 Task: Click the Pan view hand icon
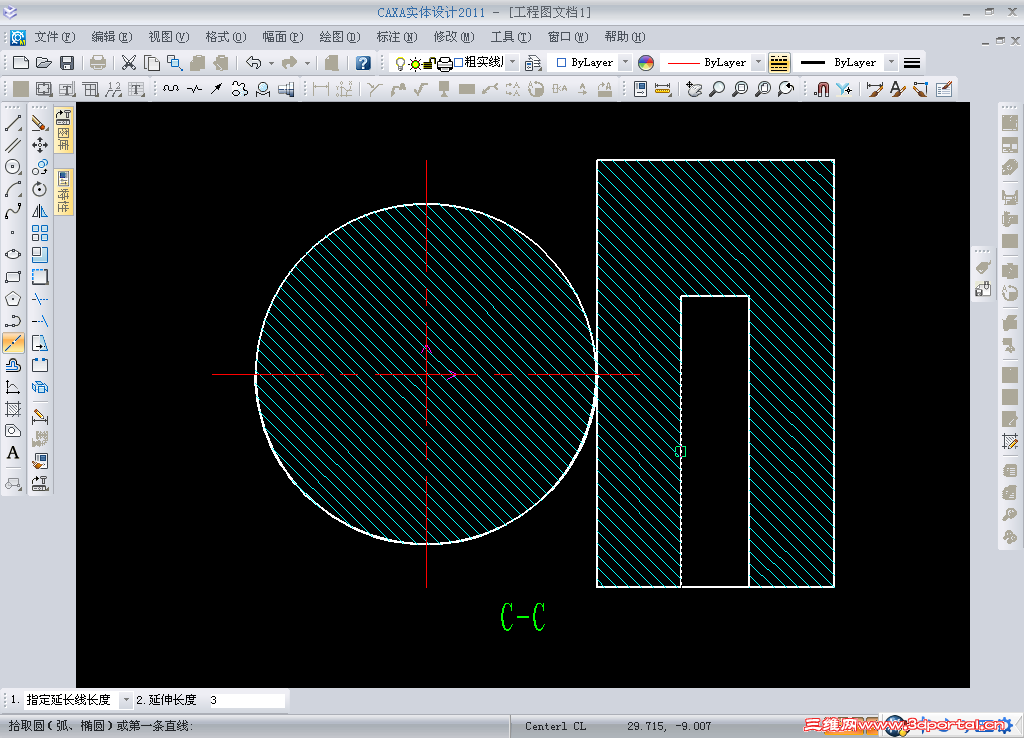point(694,89)
